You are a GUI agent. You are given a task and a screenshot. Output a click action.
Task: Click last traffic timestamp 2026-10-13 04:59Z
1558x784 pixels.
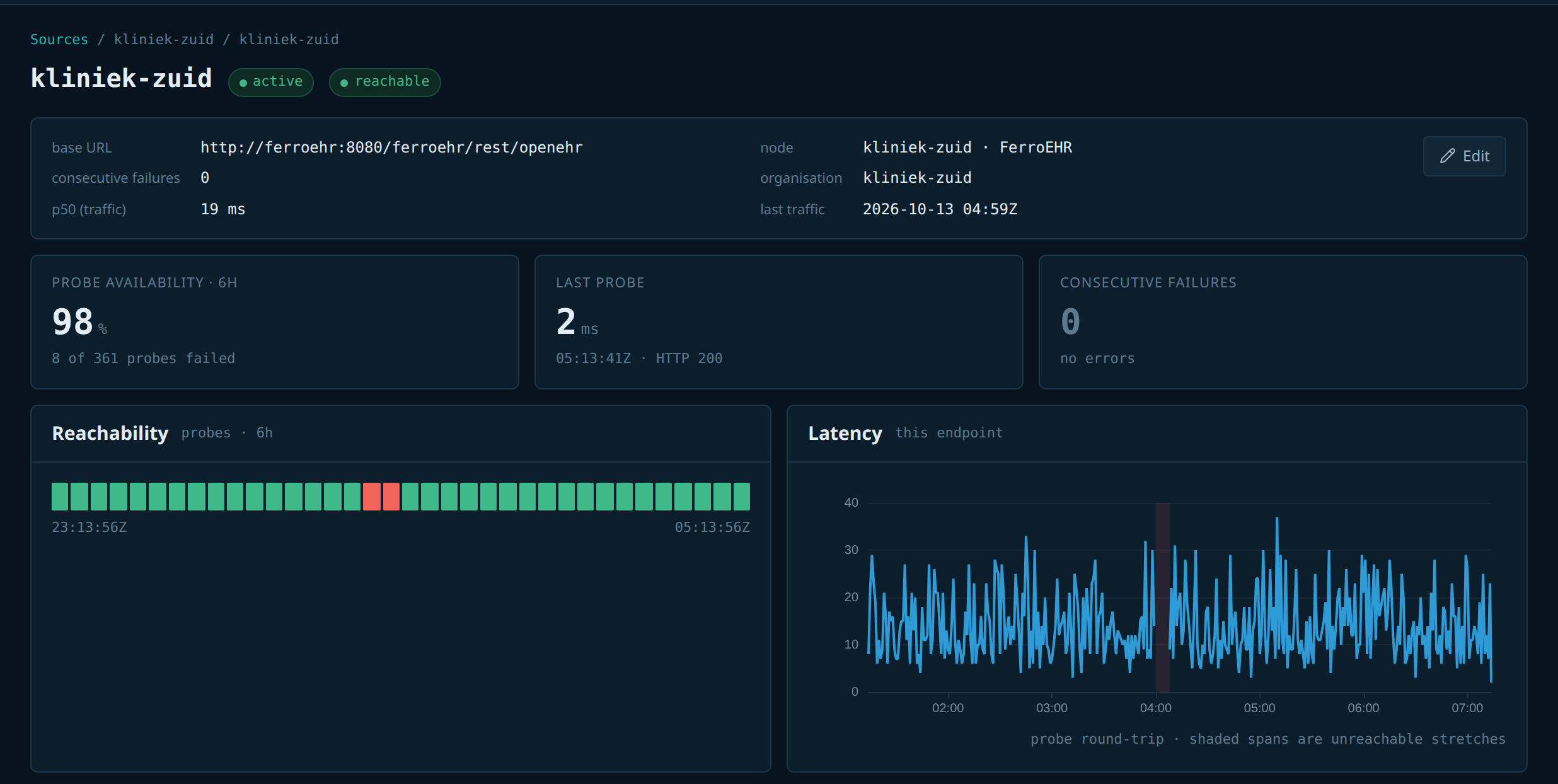point(940,209)
